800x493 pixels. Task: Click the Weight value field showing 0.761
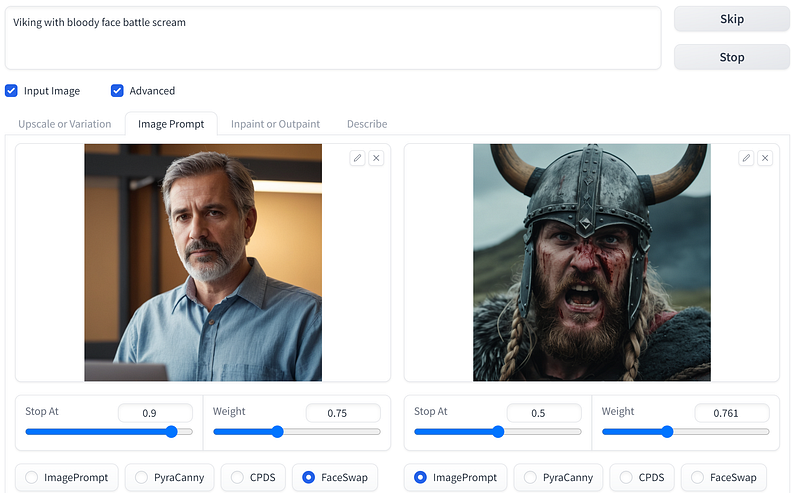point(732,413)
